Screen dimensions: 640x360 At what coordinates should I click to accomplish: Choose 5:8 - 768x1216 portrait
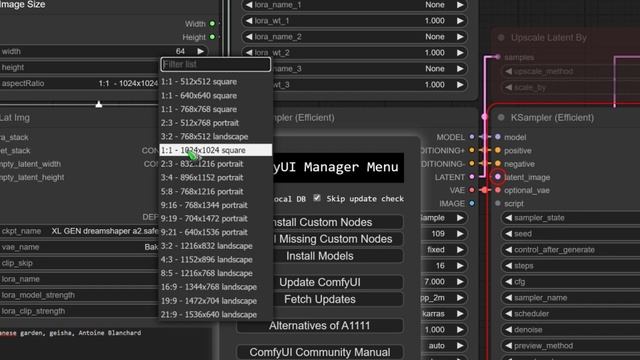tap(216, 191)
